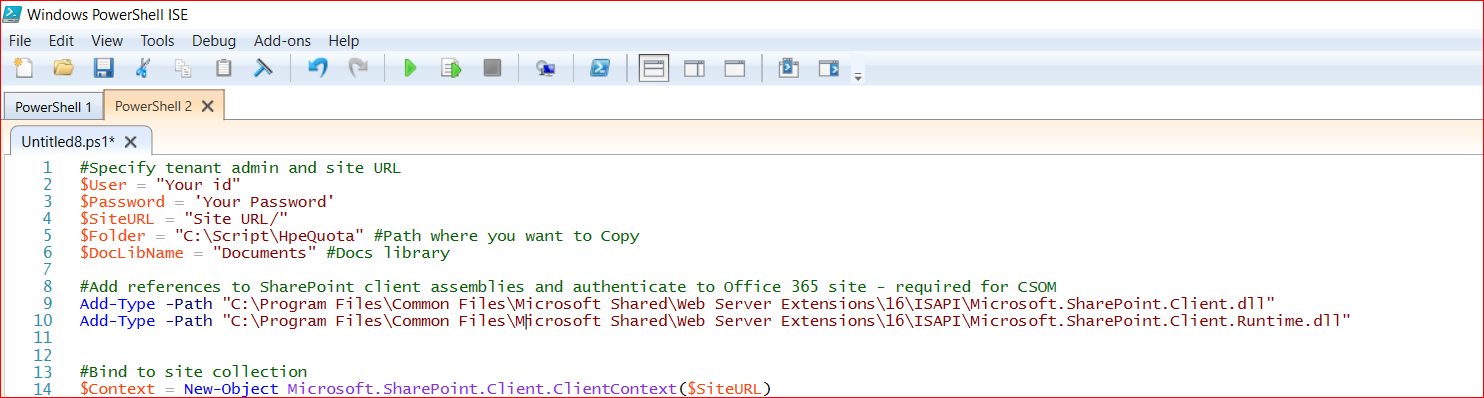Click the $Context variable

pyautogui.click(x=117, y=389)
